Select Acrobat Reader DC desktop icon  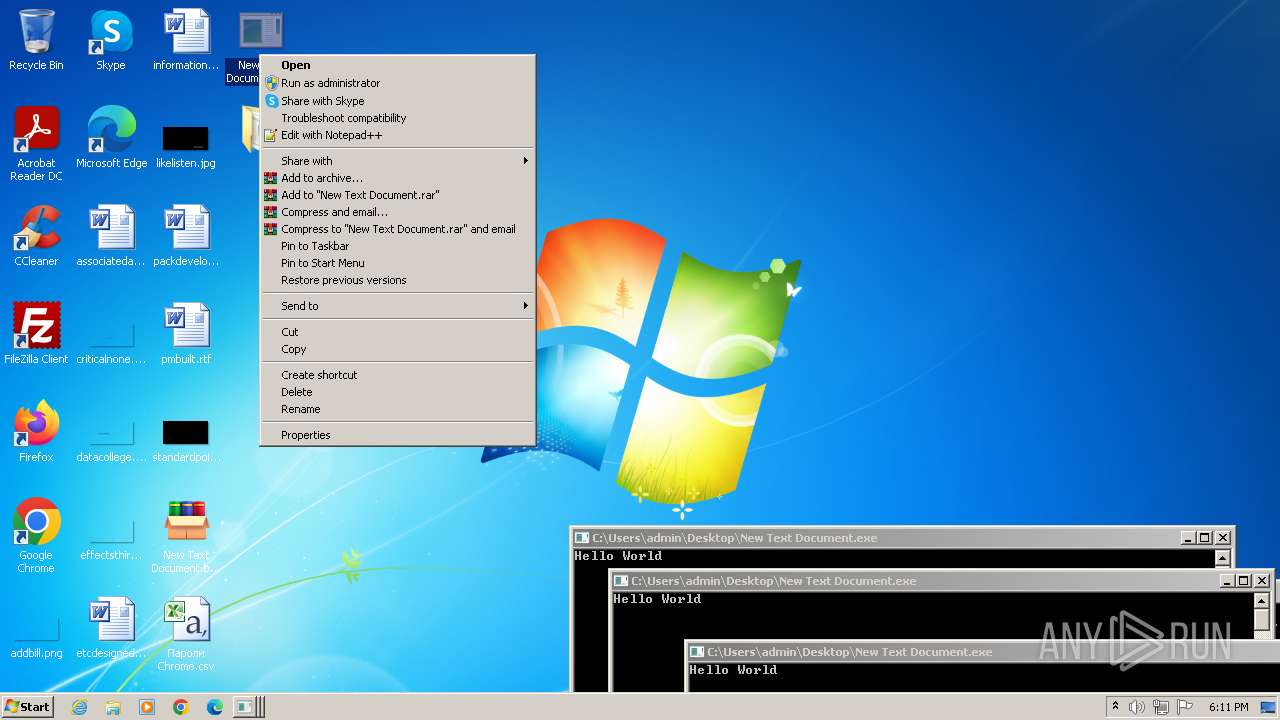[36, 144]
